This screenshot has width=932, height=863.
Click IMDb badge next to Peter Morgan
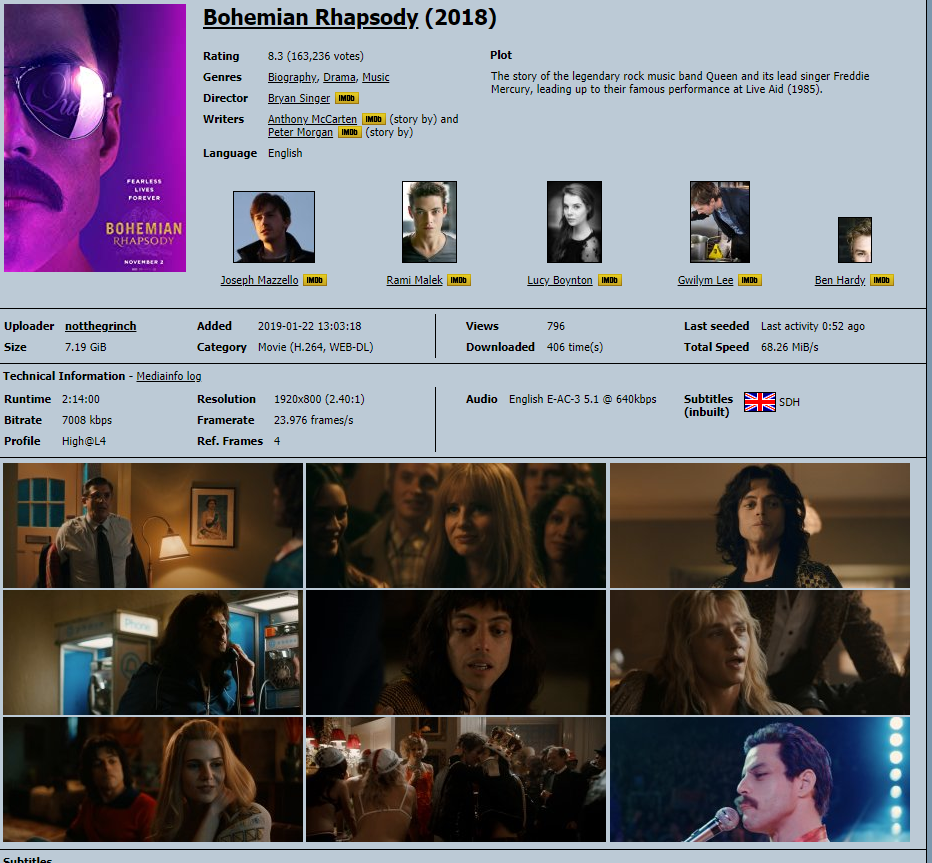coord(350,132)
